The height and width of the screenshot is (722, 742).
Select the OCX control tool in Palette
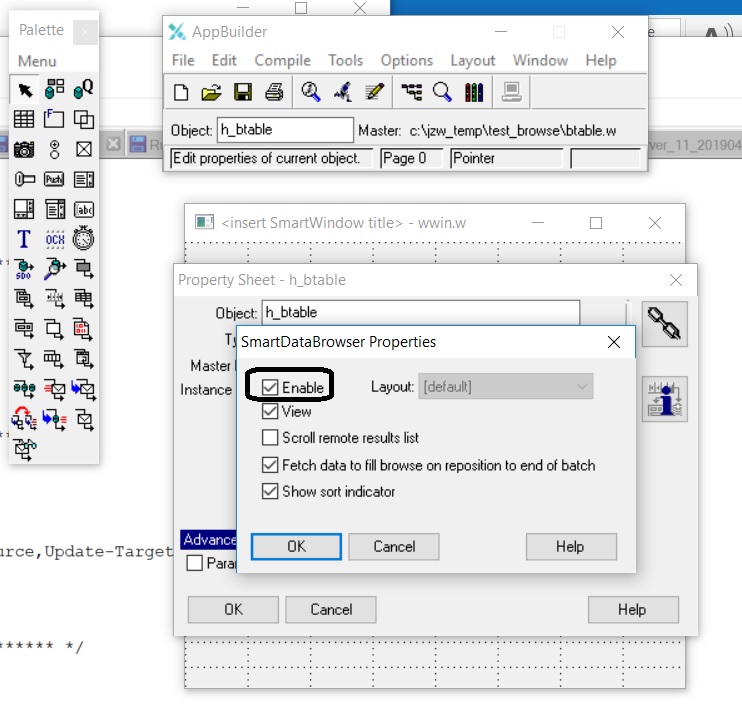pyautogui.click(x=54, y=238)
